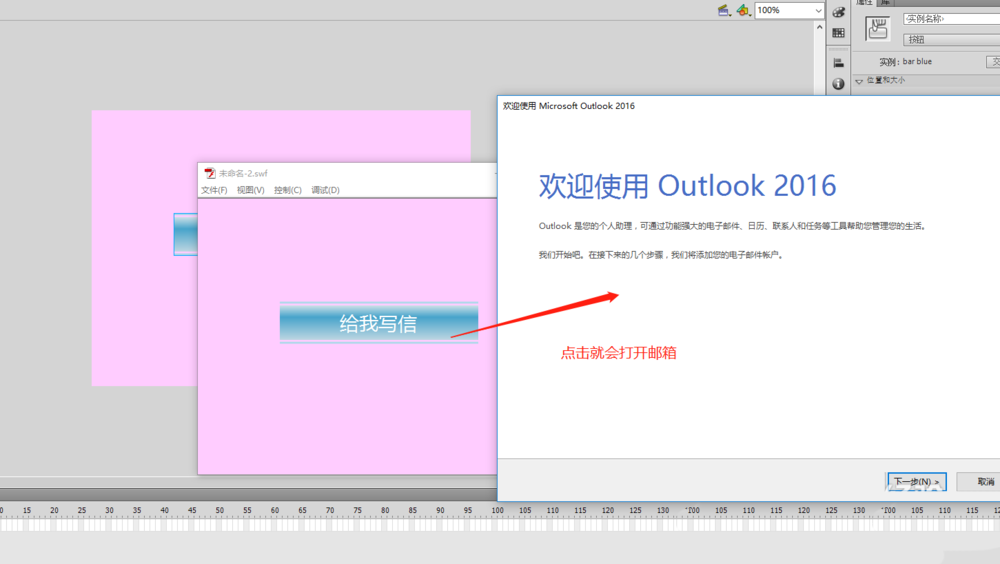Open the Edit Symbols shapes menu
Screen dimensions: 1000x564
pos(743,10)
